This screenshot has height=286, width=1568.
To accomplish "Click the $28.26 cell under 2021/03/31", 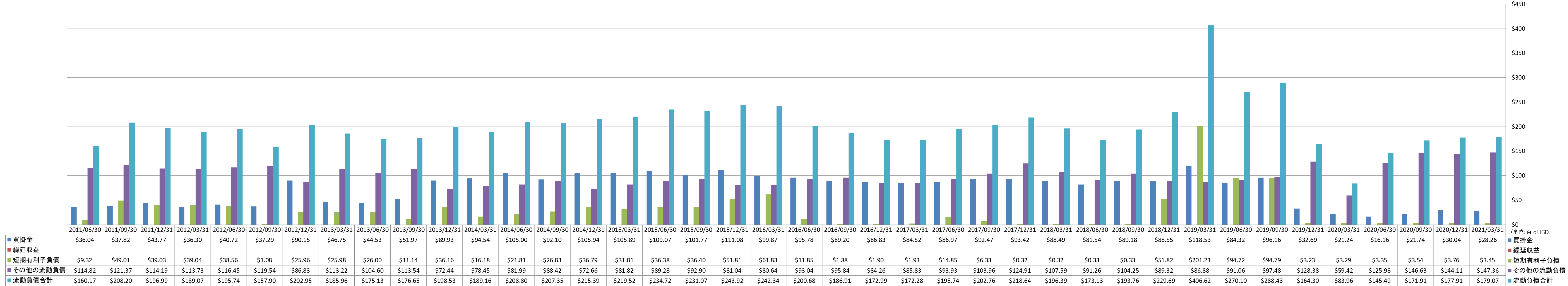I will point(1488,240).
